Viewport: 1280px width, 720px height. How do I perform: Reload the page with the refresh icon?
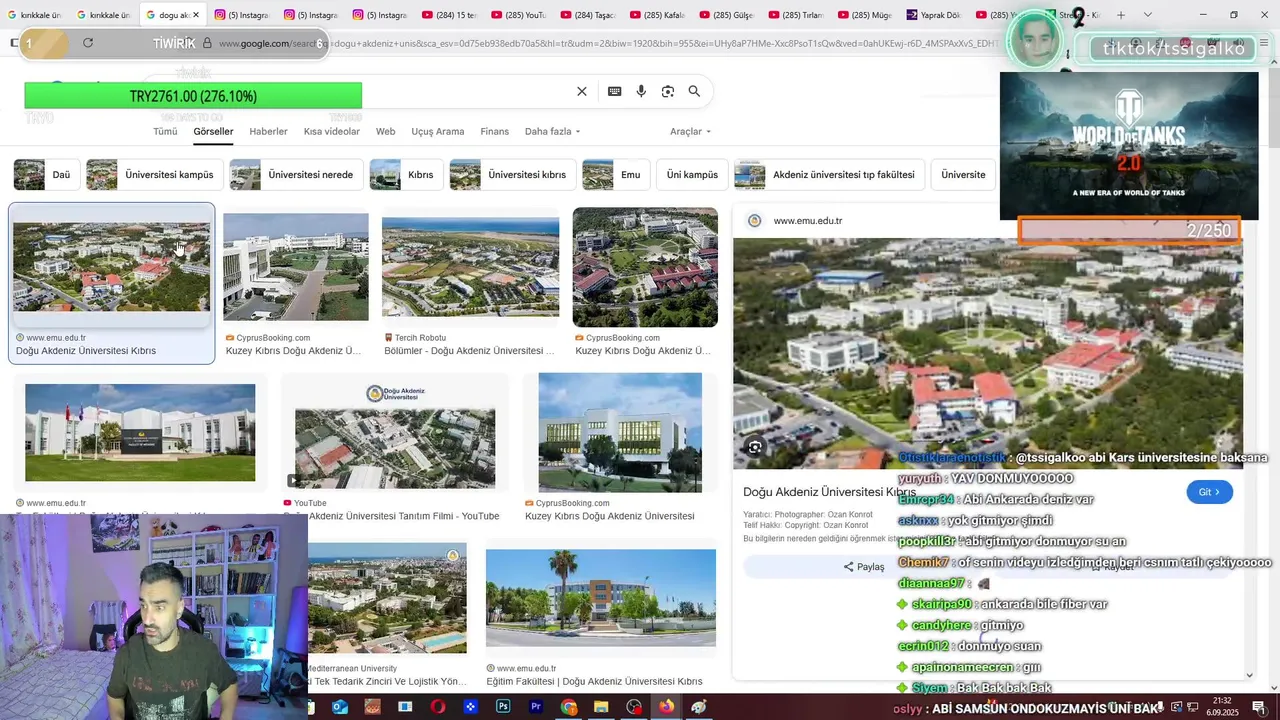tap(88, 43)
